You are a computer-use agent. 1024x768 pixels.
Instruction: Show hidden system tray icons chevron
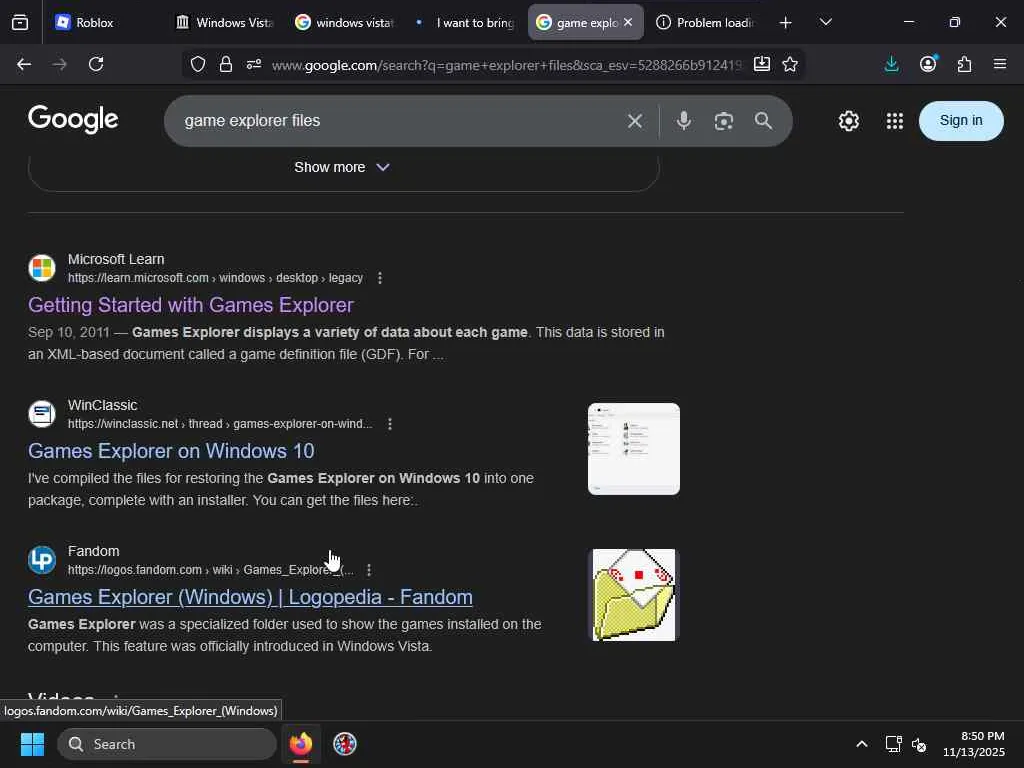click(862, 744)
